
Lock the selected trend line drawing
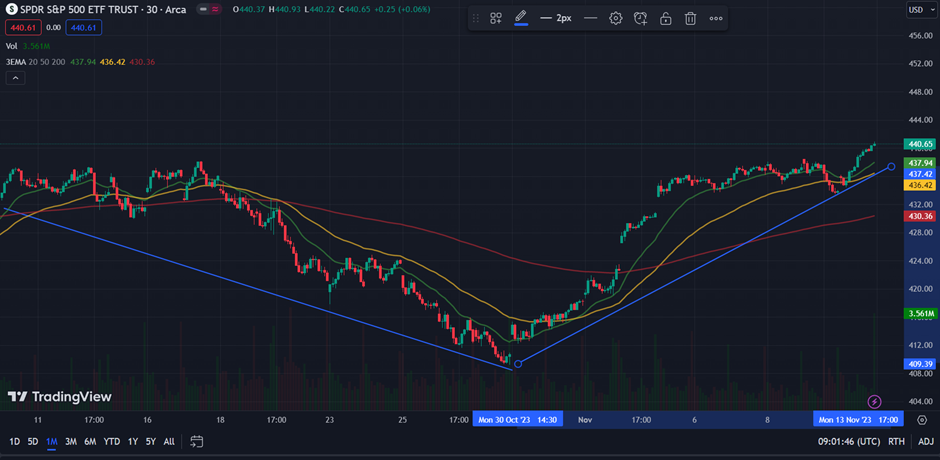click(x=666, y=18)
